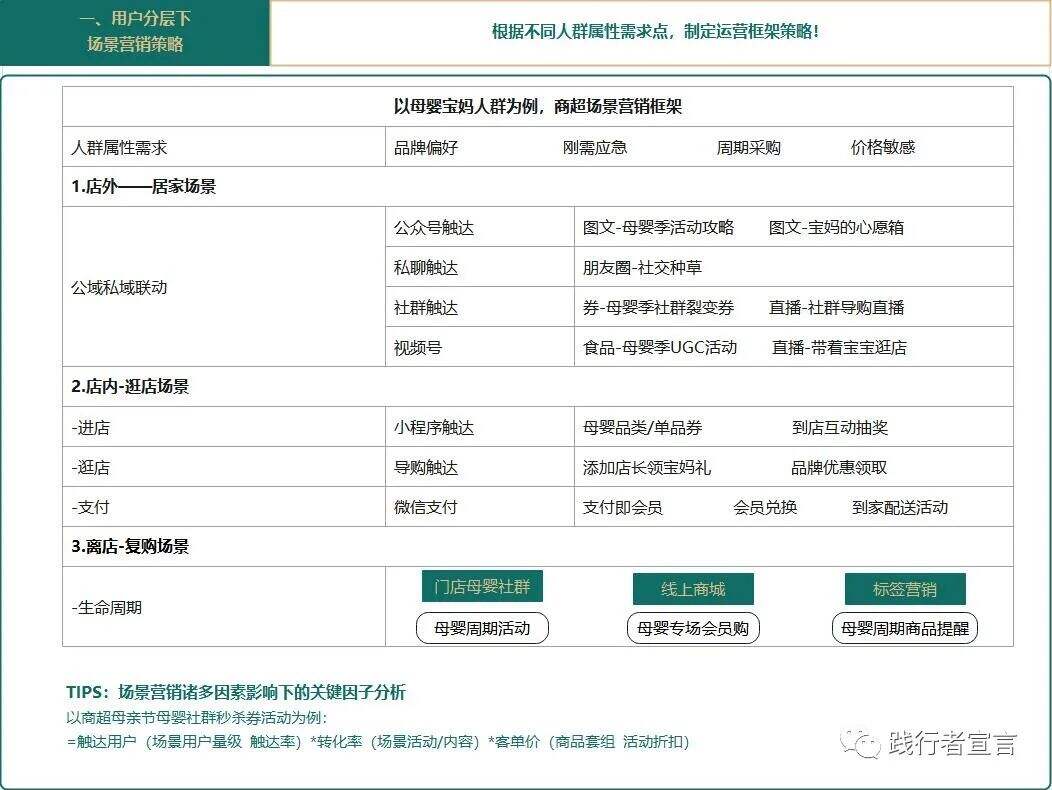Select the 母婴周期商品提醒 rounded pill

tap(904, 628)
